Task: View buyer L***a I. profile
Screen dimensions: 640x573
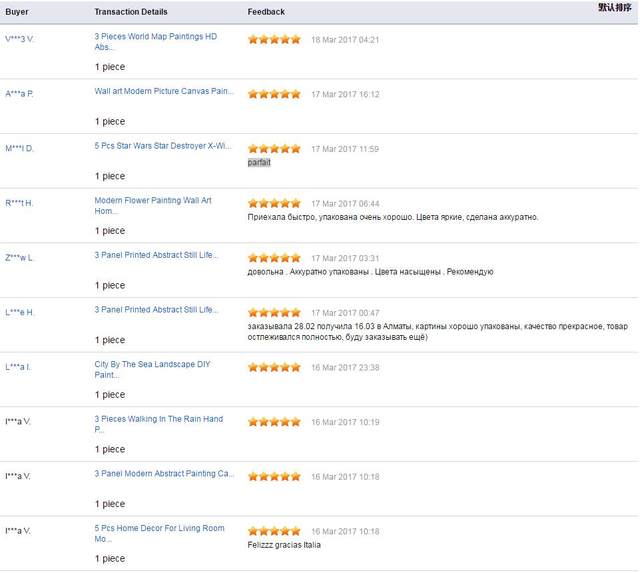Action: click(18, 367)
